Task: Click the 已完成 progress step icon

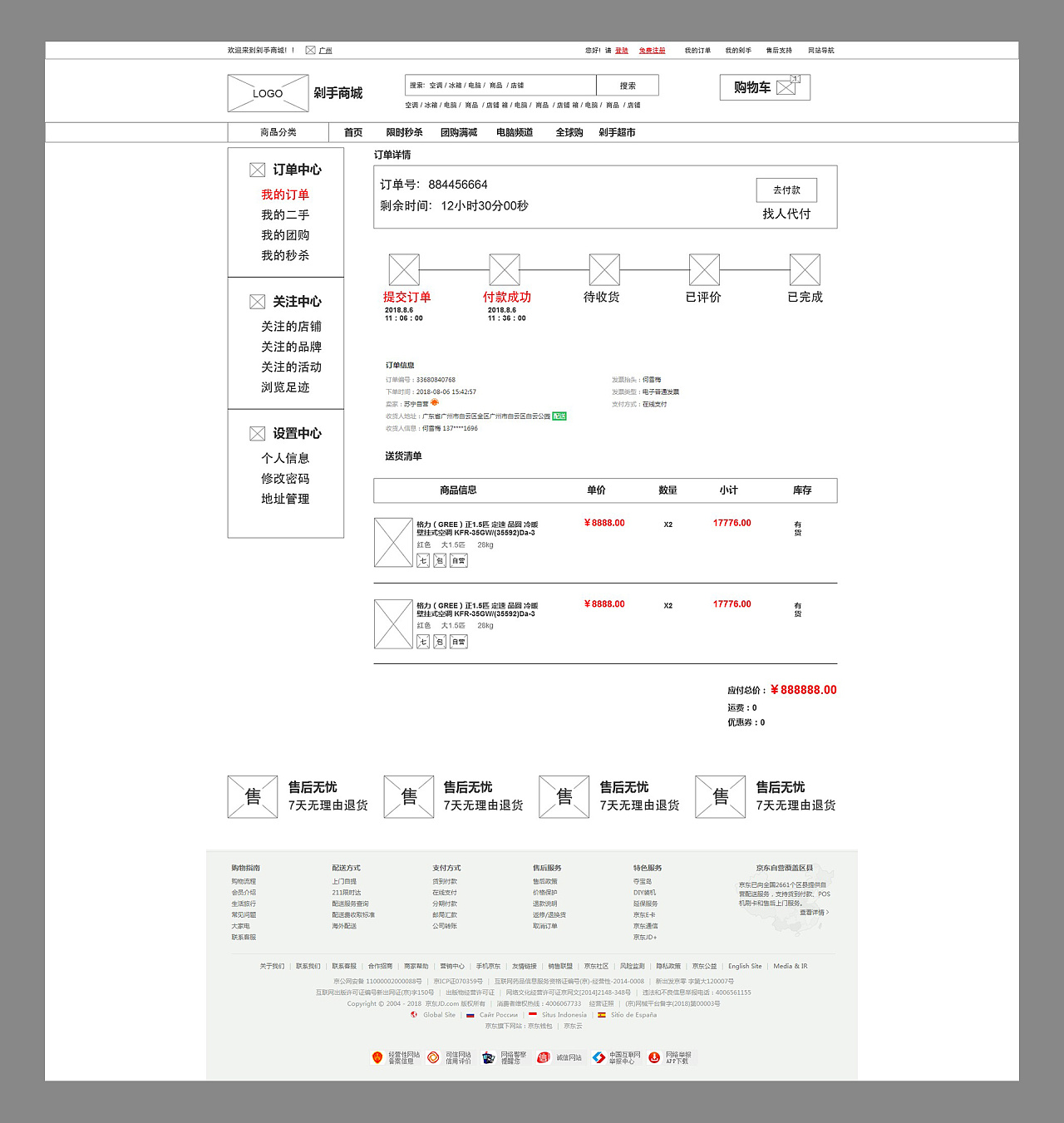Action: coord(805,270)
